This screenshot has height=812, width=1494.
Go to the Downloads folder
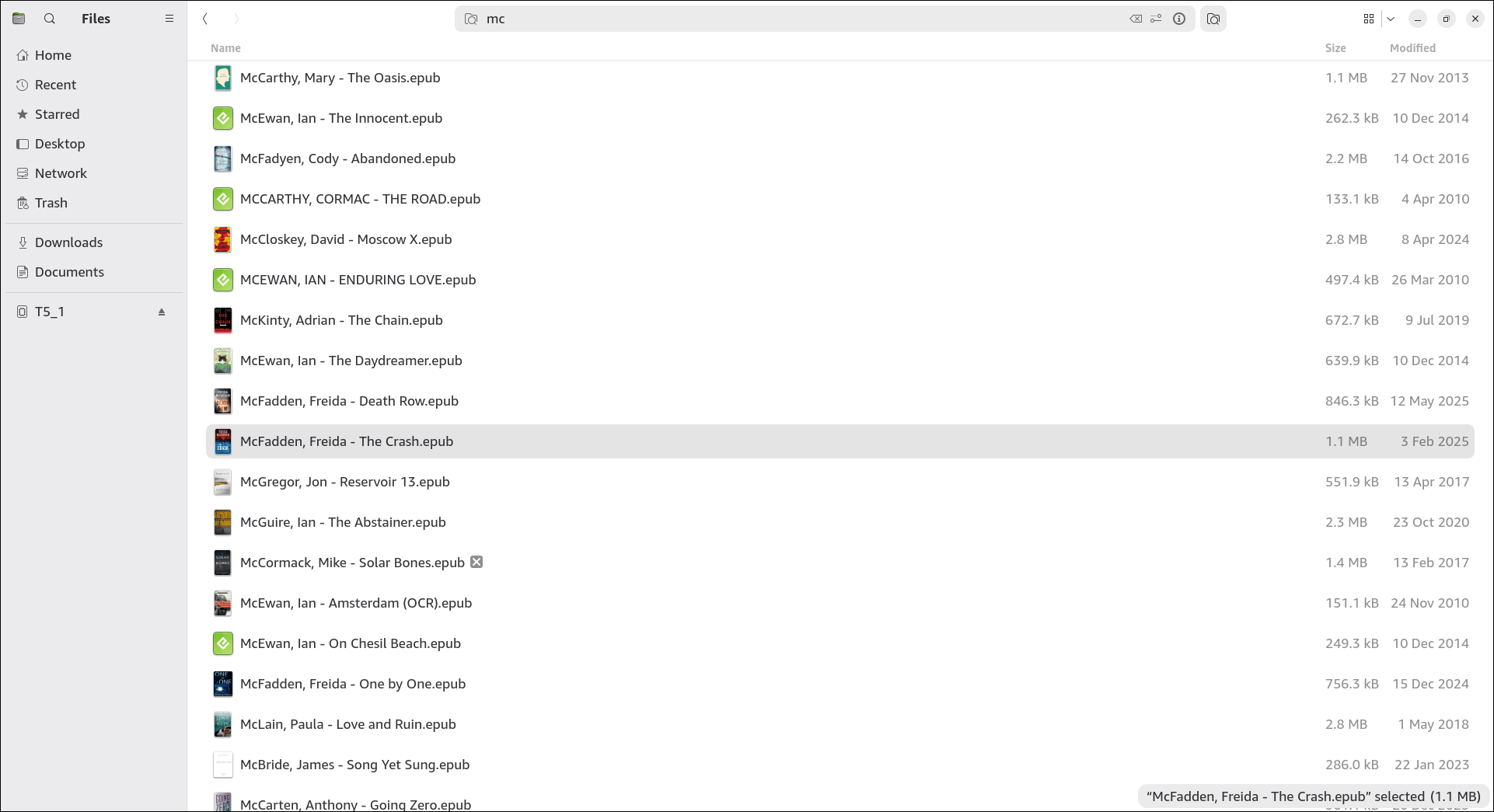(x=68, y=242)
